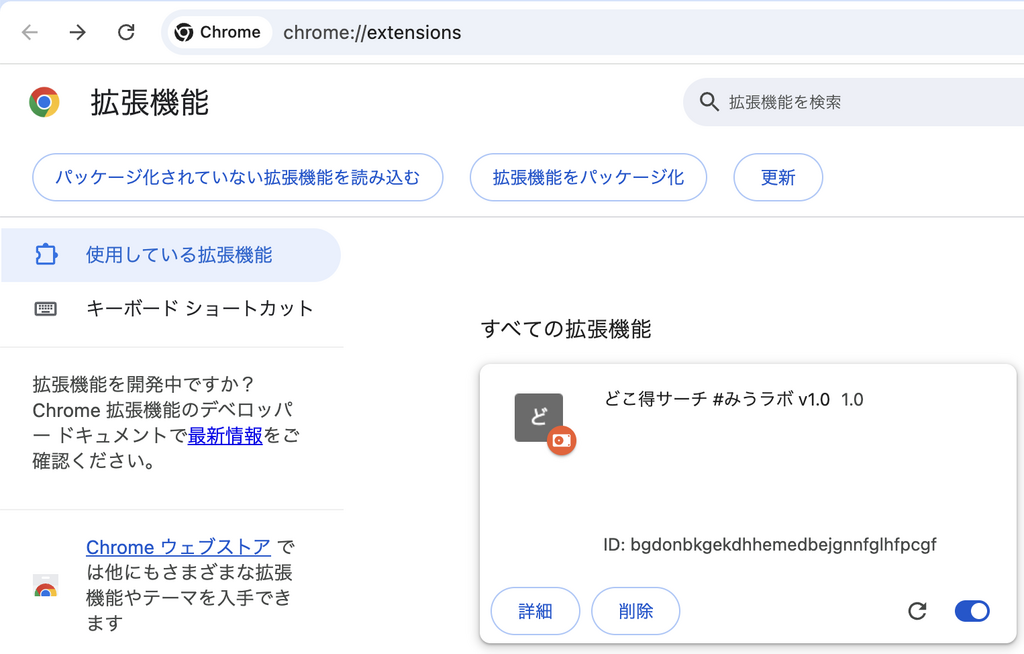Screen dimensions: 1024x654
Task: Click the magnifier icon in extension search
Action: coord(710,102)
